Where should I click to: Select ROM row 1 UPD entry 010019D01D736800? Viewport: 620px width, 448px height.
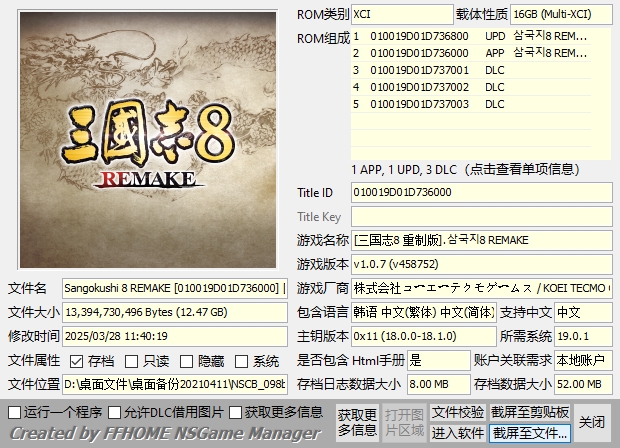(x=420, y=36)
